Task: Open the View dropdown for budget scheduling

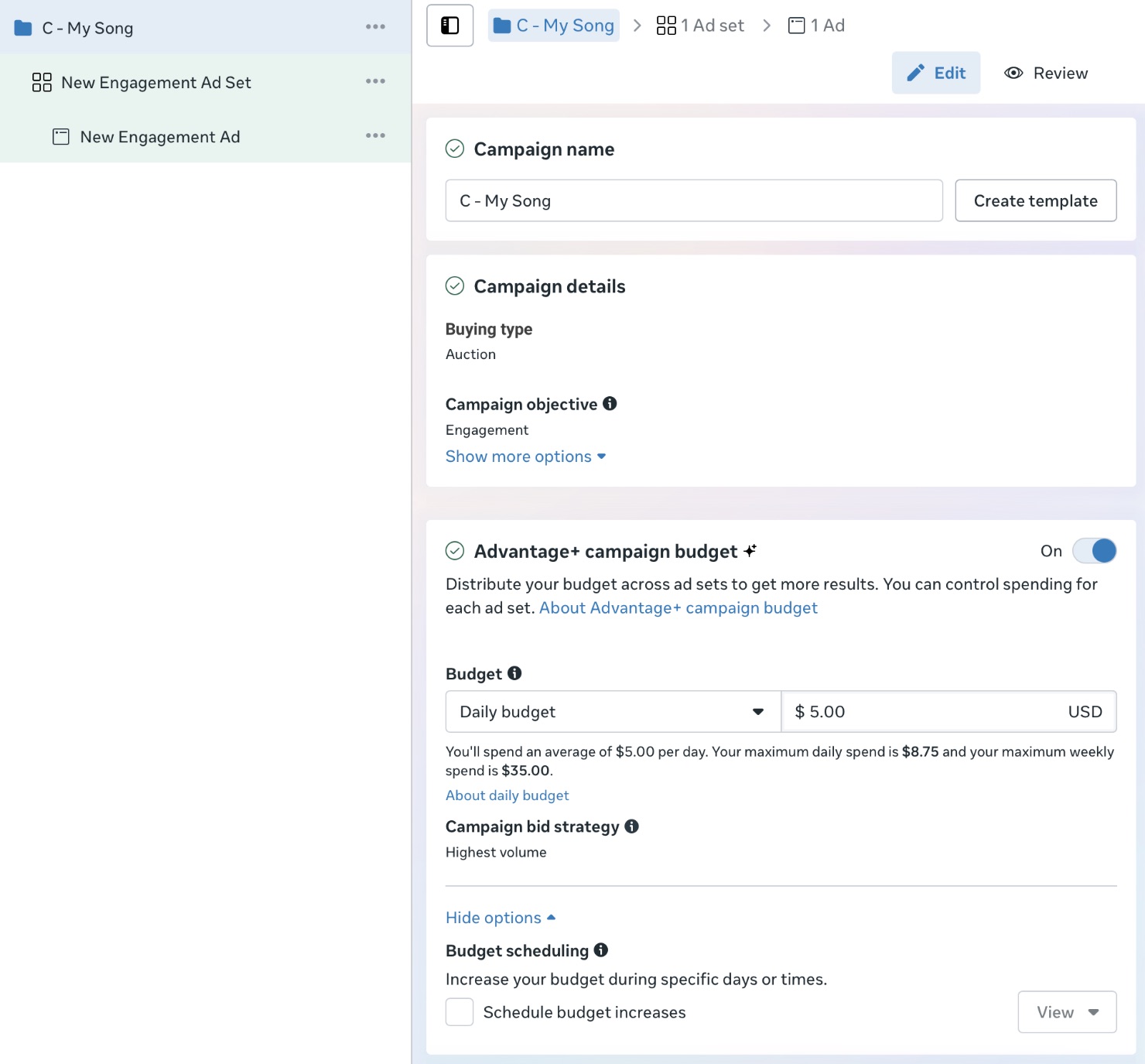Action: [x=1067, y=1011]
